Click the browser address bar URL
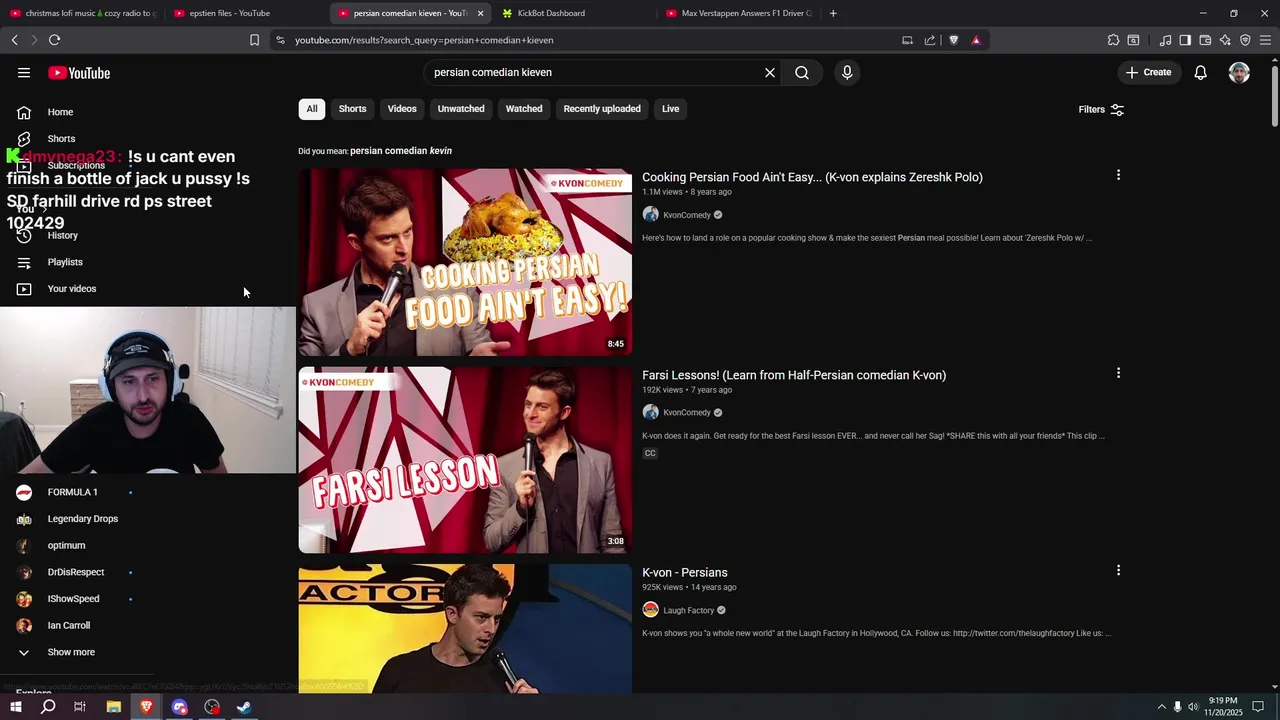 coord(424,40)
